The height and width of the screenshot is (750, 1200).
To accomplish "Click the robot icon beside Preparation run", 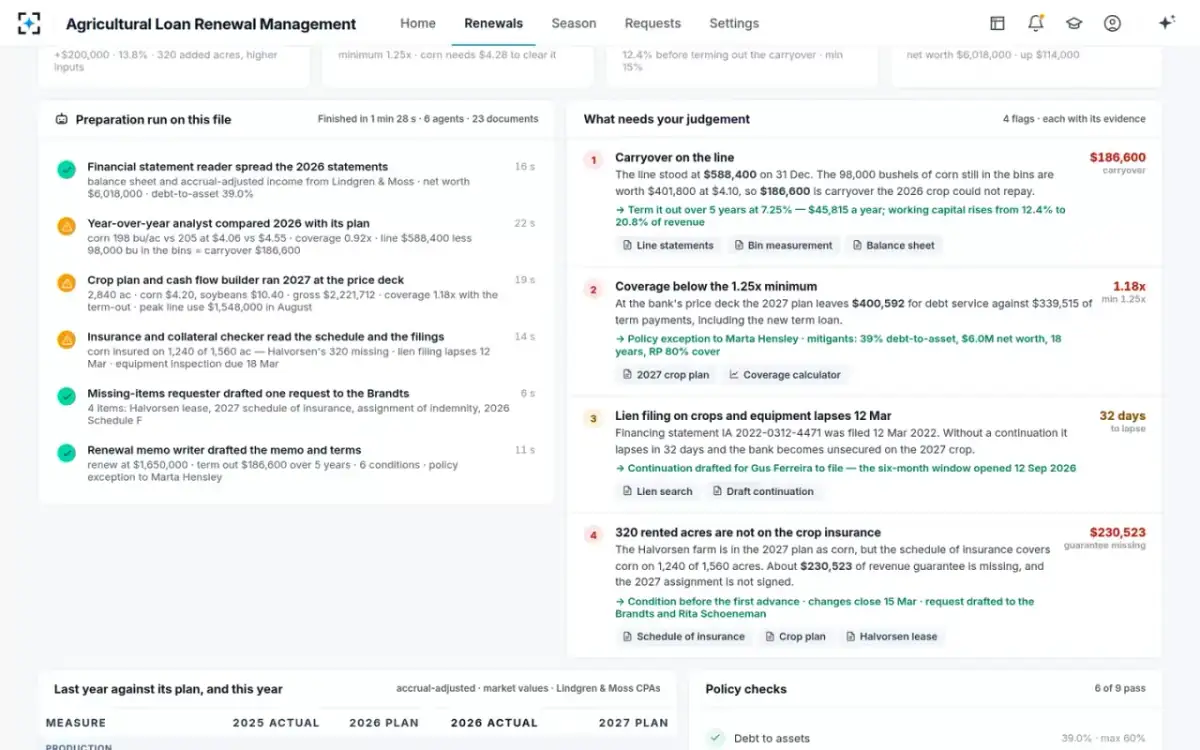I will [x=62, y=119].
